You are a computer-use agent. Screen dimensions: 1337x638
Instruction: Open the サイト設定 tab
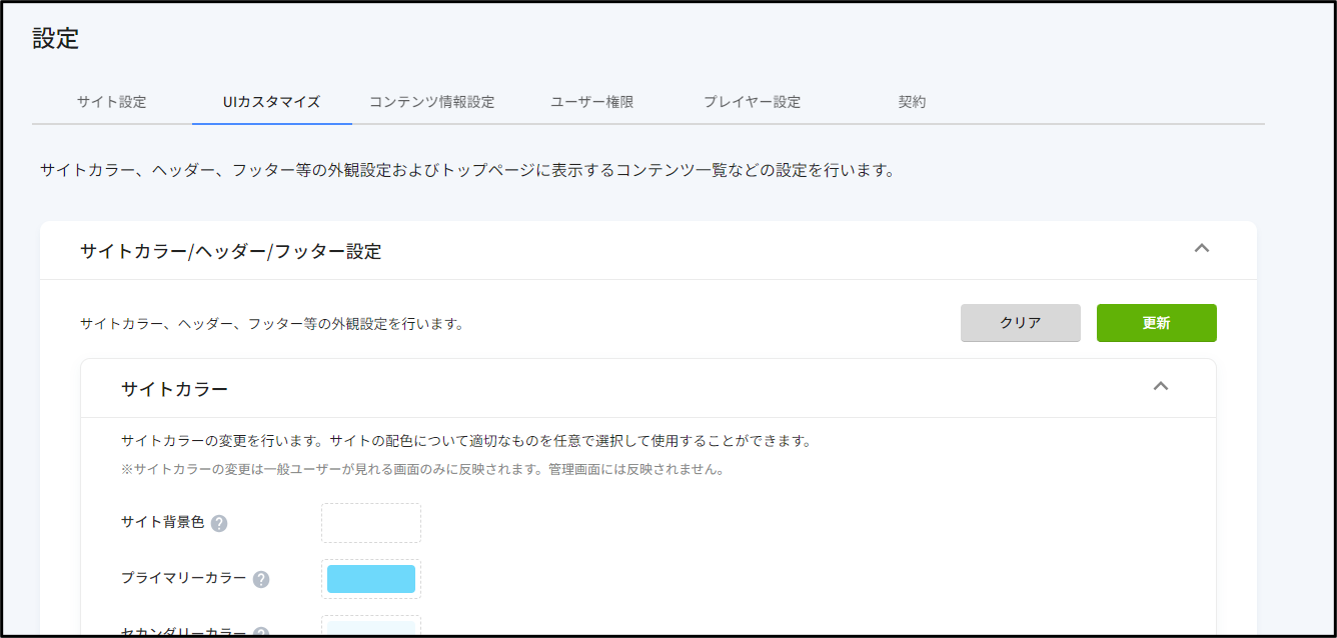tap(112, 102)
